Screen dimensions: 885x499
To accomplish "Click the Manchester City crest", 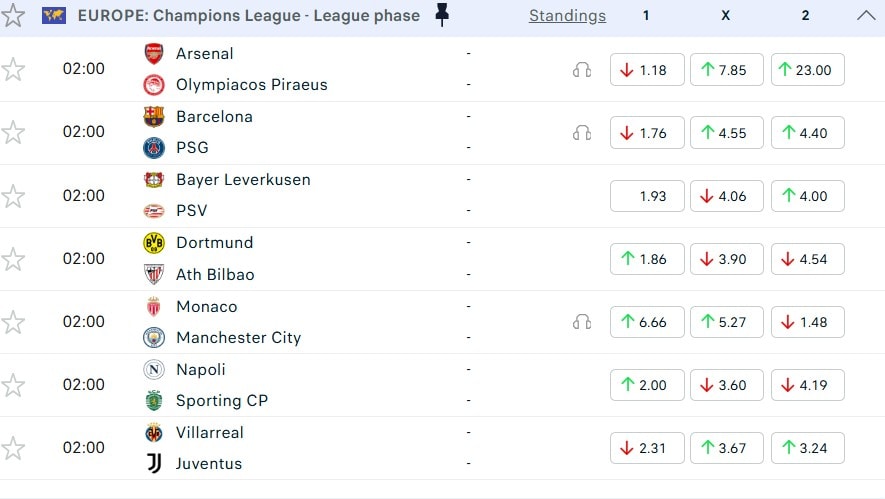I will pos(153,337).
